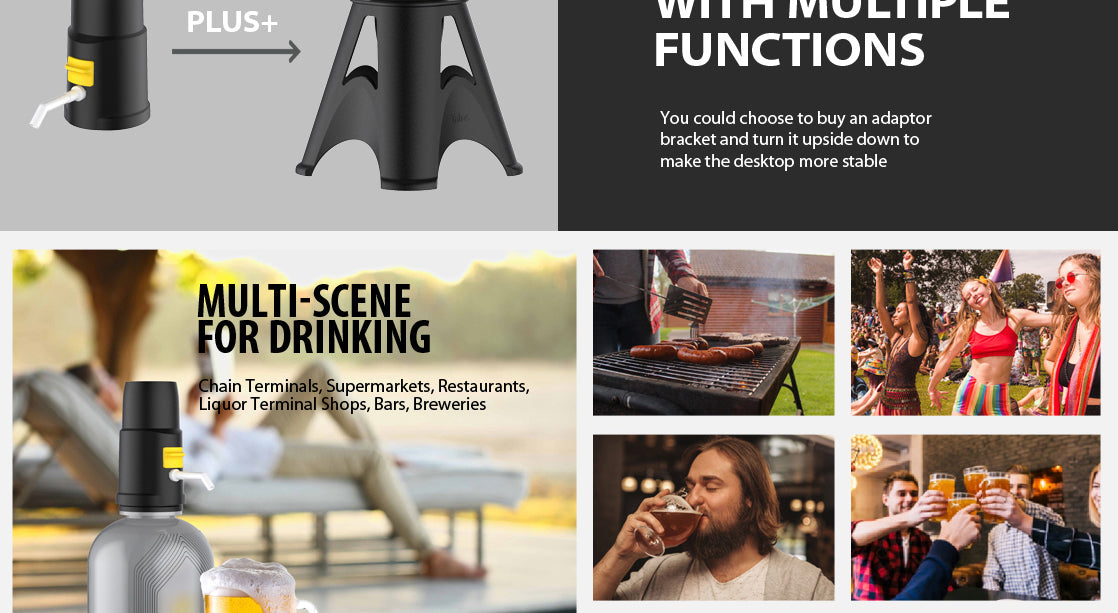The image size is (1118, 613).
Task: Click the festival dancing women photo
Action: point(975,332)
